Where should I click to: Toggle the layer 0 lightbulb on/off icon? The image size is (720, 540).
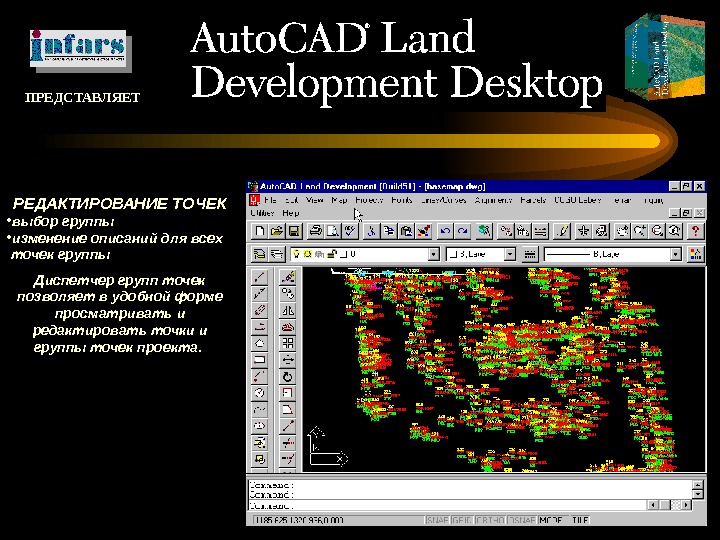coord(297,254)
